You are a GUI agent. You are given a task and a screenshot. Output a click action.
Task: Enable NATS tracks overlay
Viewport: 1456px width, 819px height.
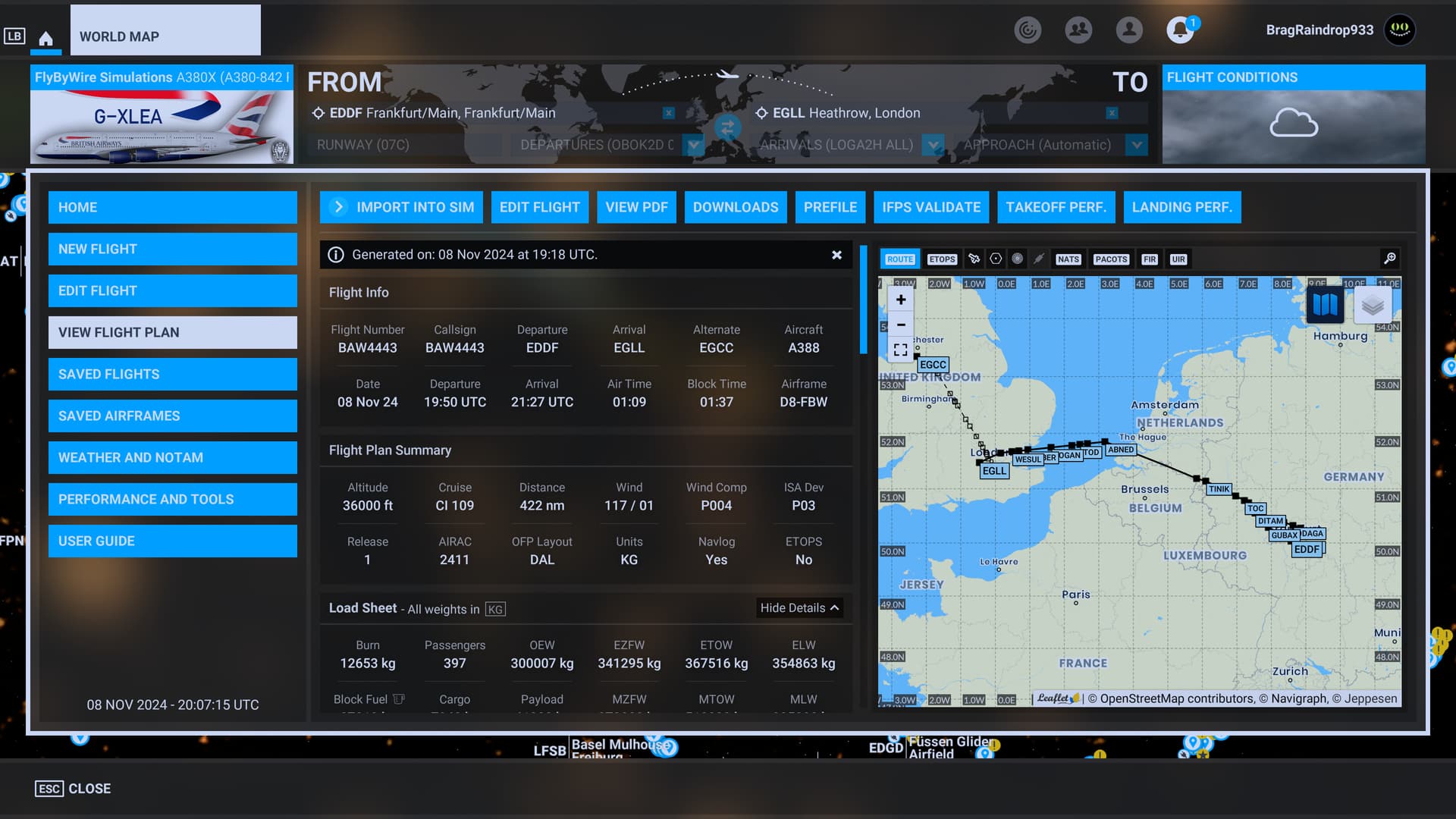pos(1068,259)
